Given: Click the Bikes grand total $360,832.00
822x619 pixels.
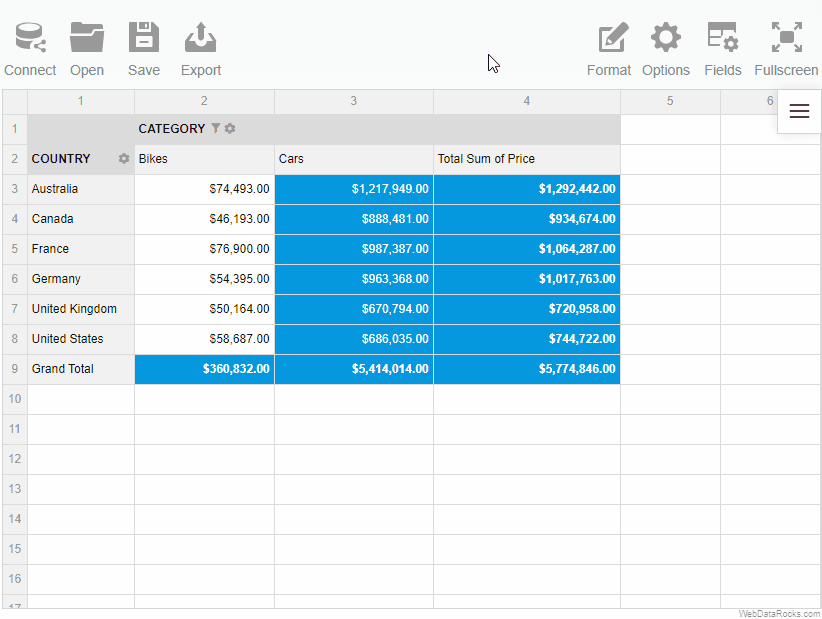Looking at the screenshot, I should tap(204, 369).
